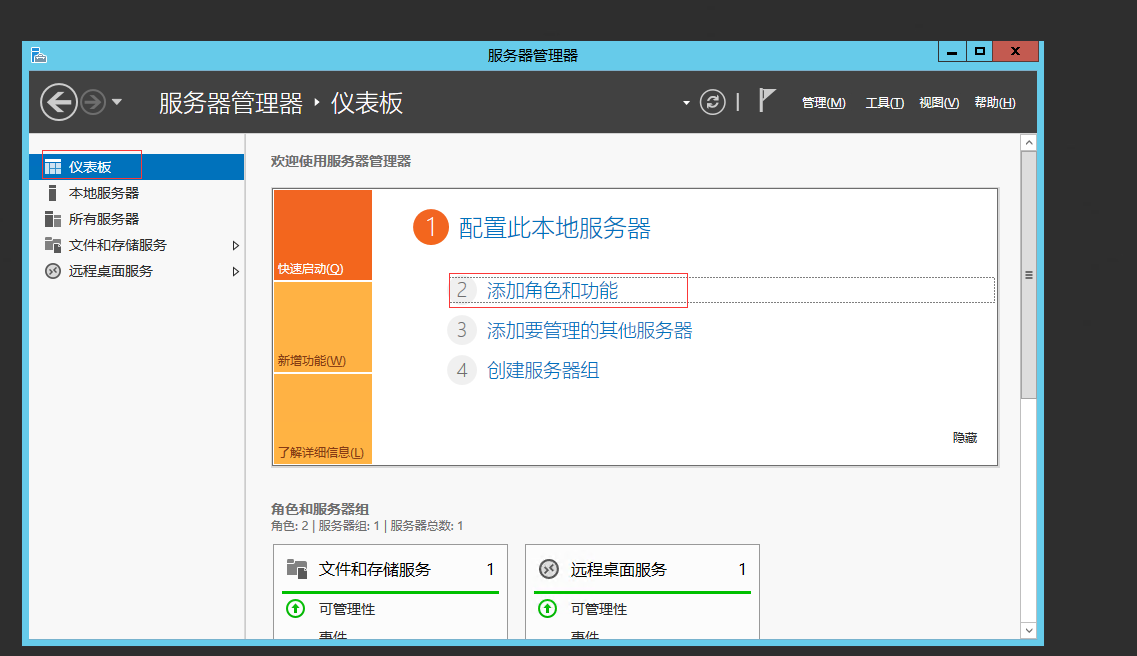Expand 文件和存储服务 sidebar arrow
Image resolution: width=1137 pixels, height=656 pixels.
click(x=236, y=245)
